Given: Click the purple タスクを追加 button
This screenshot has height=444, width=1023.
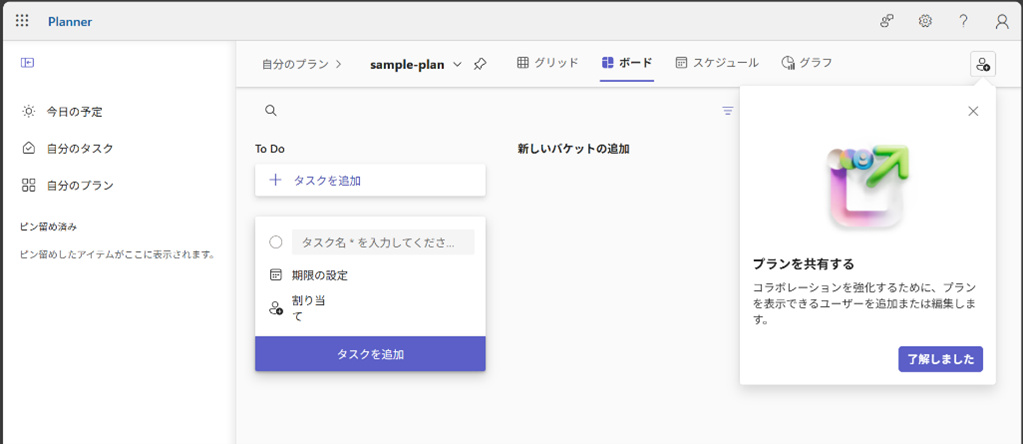Looking at the screenshot, I should pos(370,354).
